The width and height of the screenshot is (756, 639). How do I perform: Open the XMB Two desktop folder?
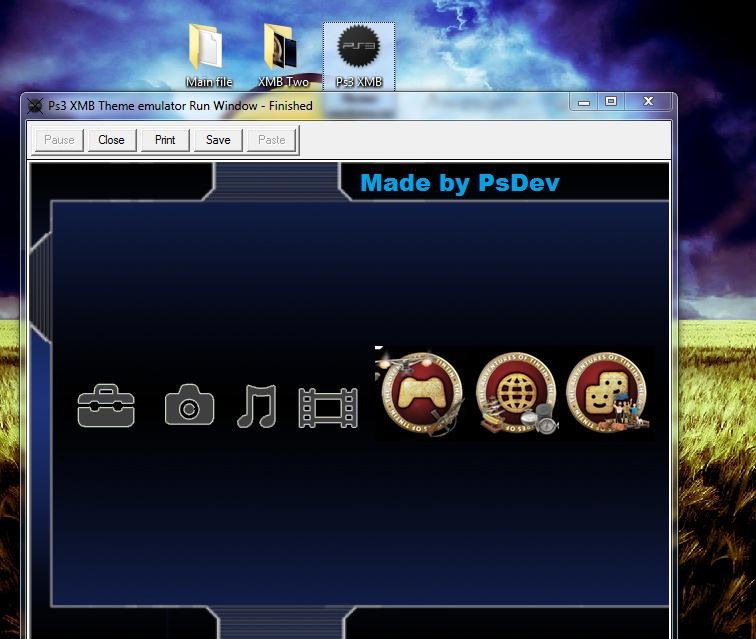click(283, 56)
